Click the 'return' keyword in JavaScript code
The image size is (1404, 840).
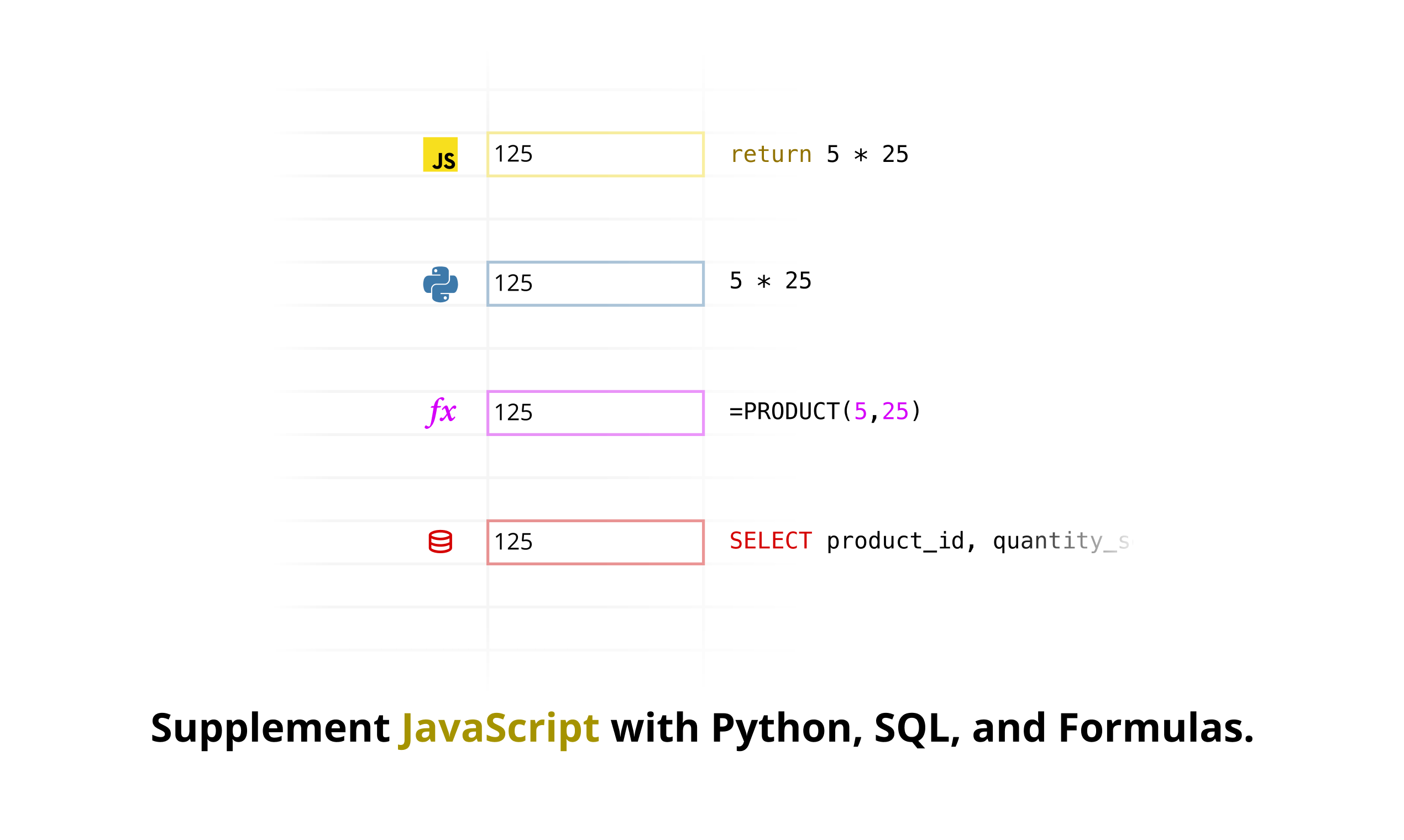click(x=771, y=154)
